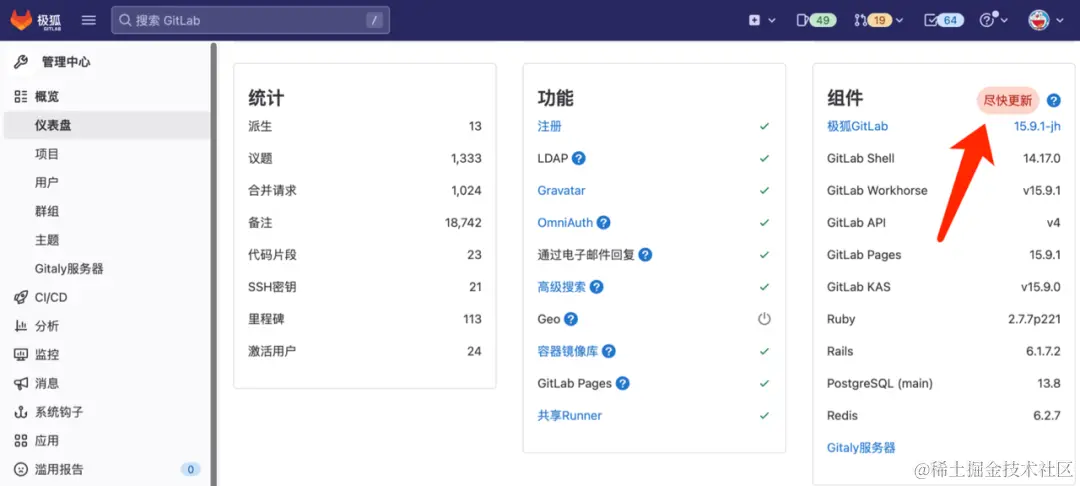The width and height of the screenshot is (1080, 486).
Task: Click the 尽快更新 update badge
Action: pos(1008,101)
